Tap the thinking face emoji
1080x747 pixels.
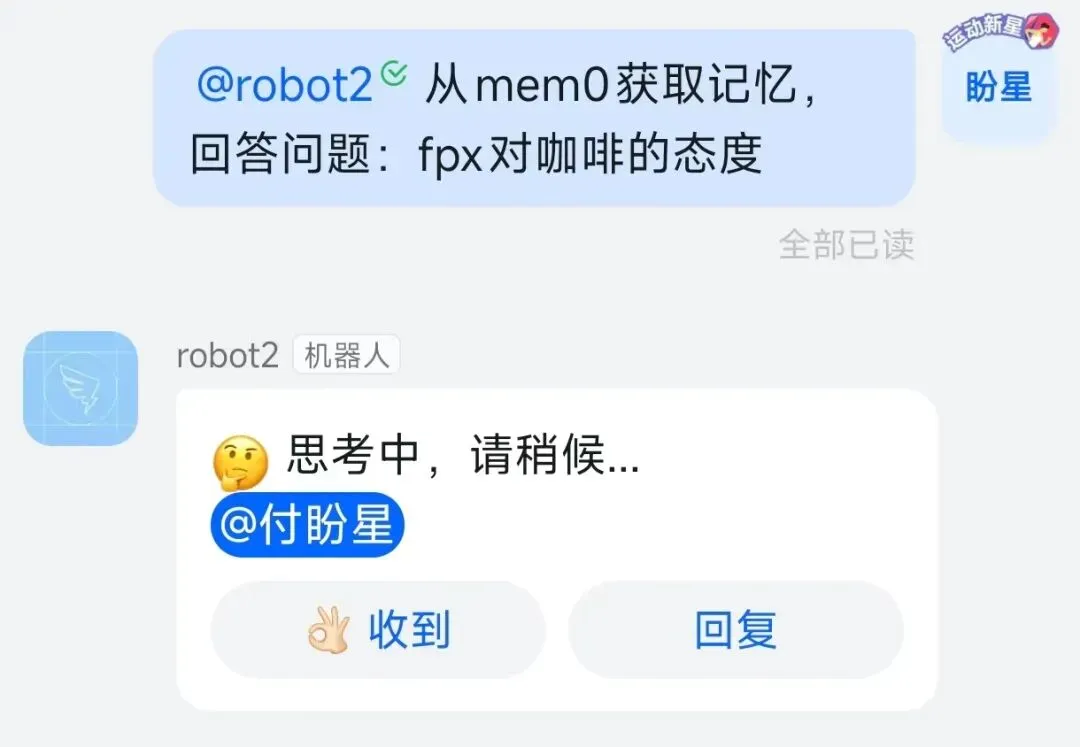click(240, 461)
